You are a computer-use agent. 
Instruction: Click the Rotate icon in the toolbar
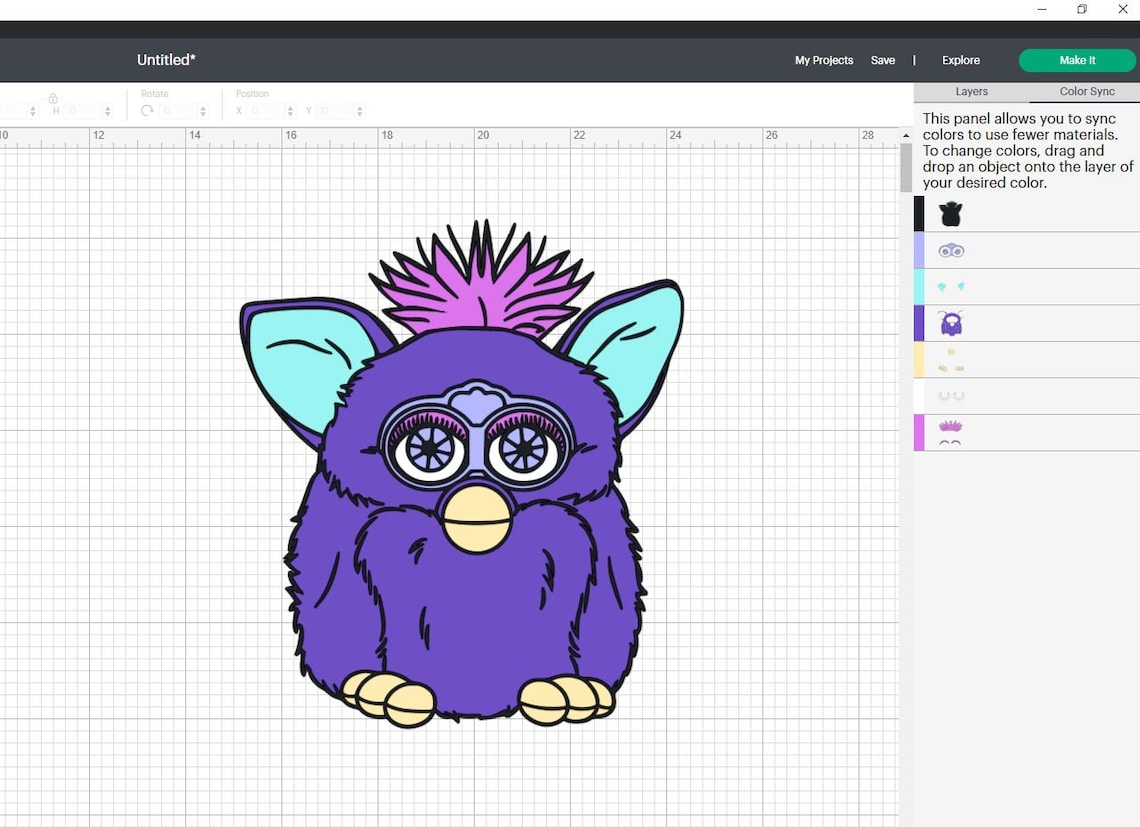coord(148,110)
